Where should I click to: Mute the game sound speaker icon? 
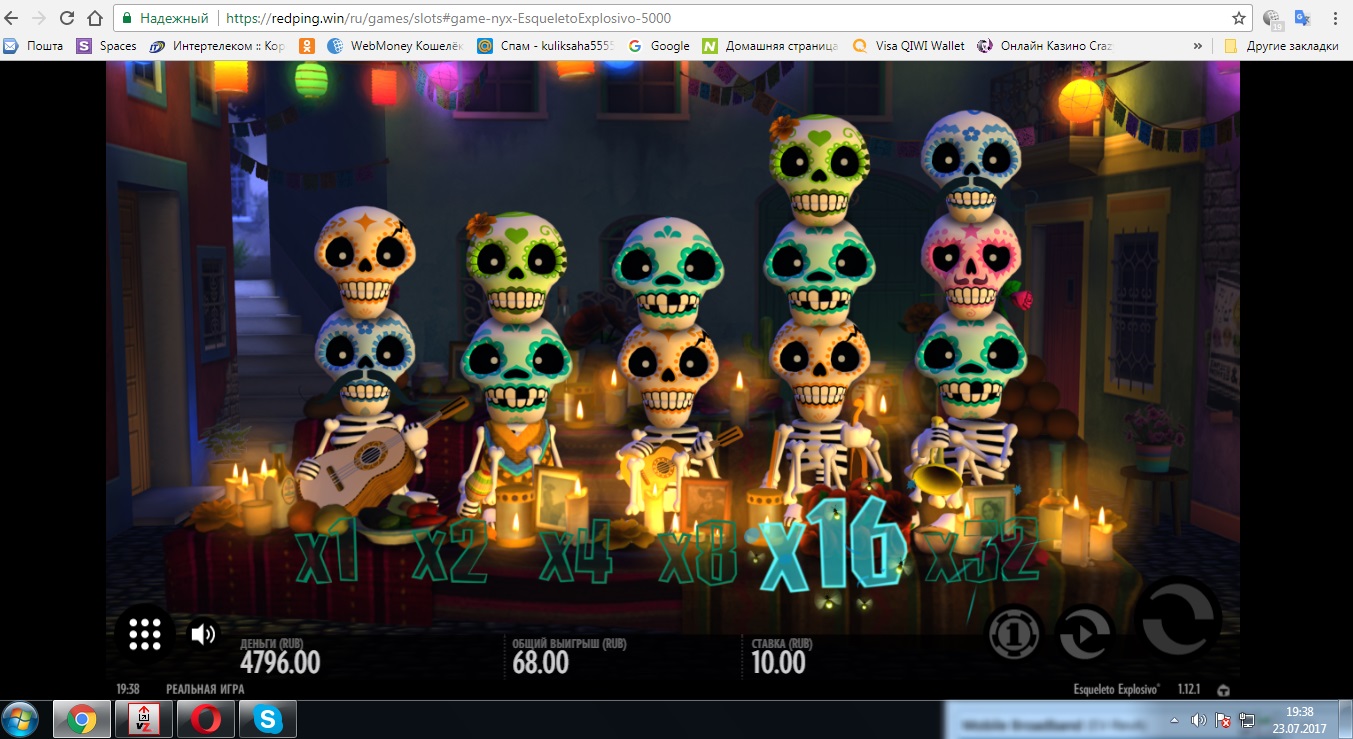pos(203,634)
